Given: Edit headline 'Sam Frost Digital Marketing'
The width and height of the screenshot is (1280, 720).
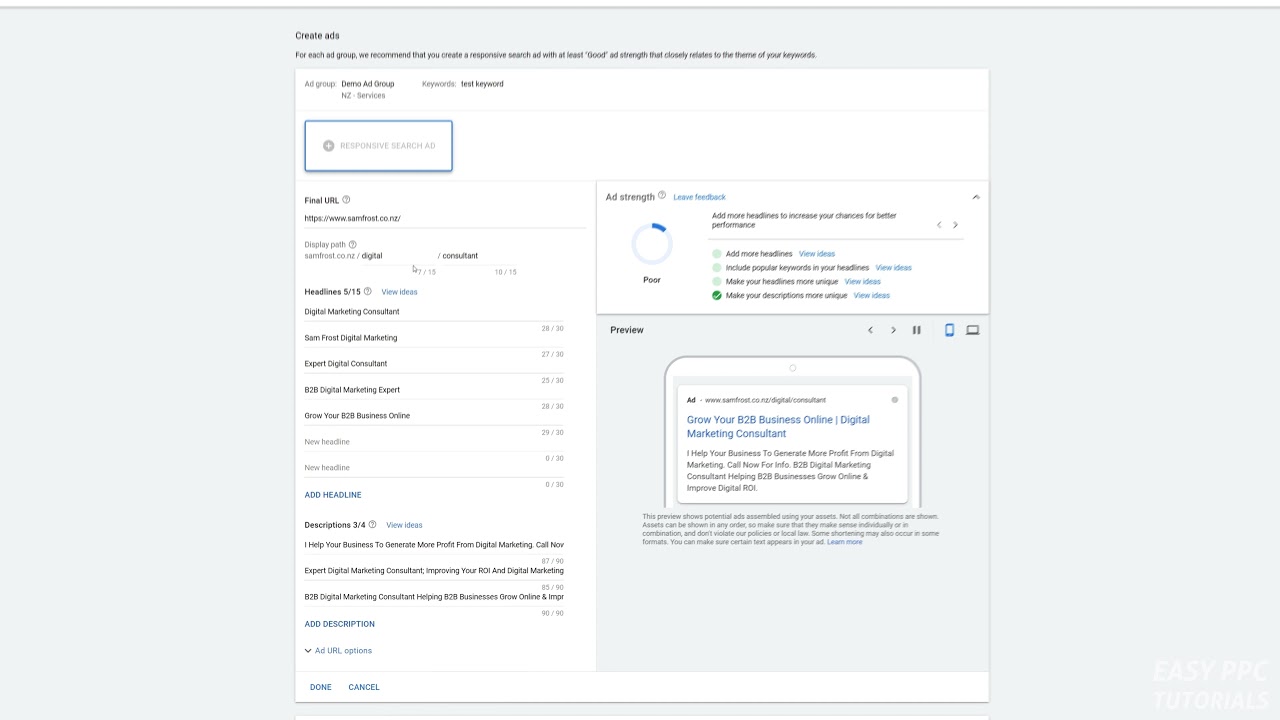Looking at the screenshot, I should click(434, 338).
